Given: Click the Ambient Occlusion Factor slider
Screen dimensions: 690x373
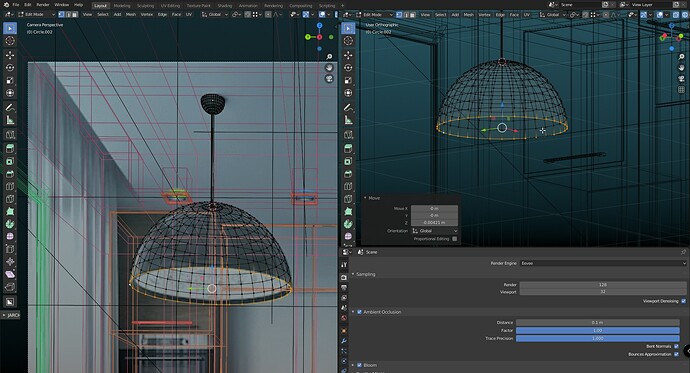Looking at the screenshot, I should (x=598, y=330).
